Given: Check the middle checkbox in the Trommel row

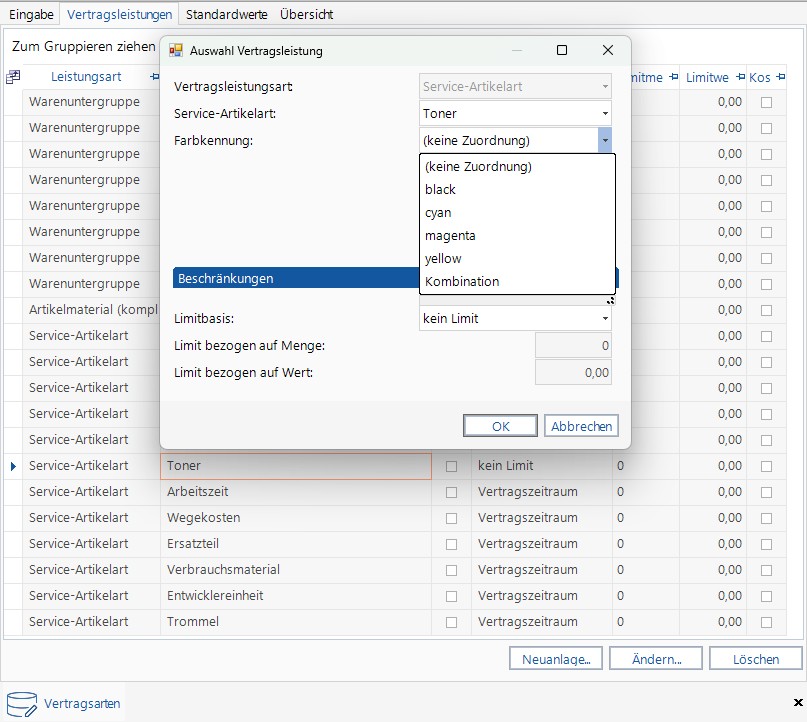Looking at the screenshot, I should tap(451, 622).
